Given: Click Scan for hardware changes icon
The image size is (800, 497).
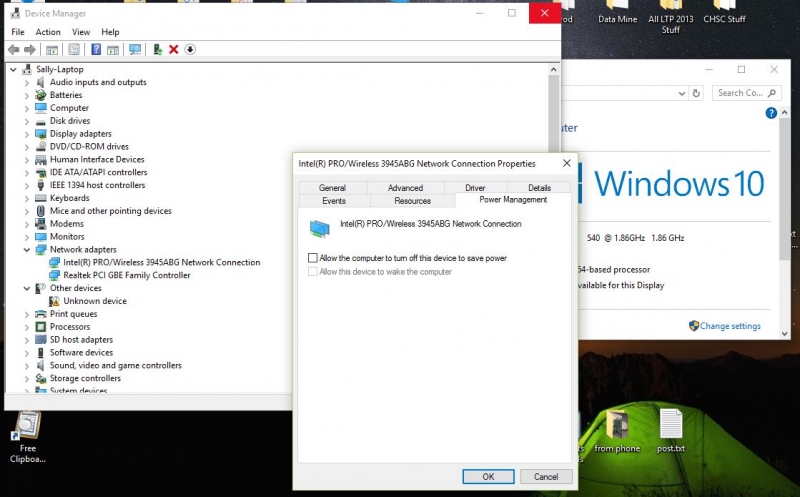Looking at the screenshot, I should pyautogui.click(x=135, y=49).
